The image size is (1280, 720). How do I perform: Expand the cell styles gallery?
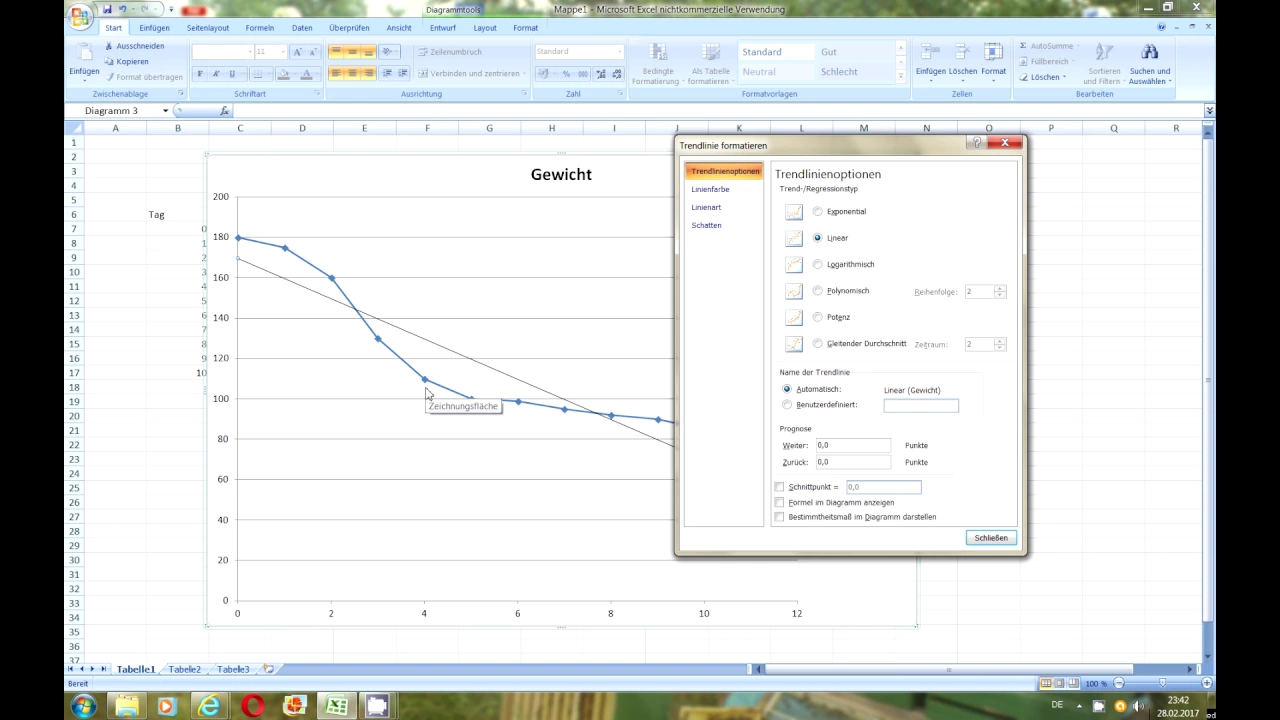[901, 78]
